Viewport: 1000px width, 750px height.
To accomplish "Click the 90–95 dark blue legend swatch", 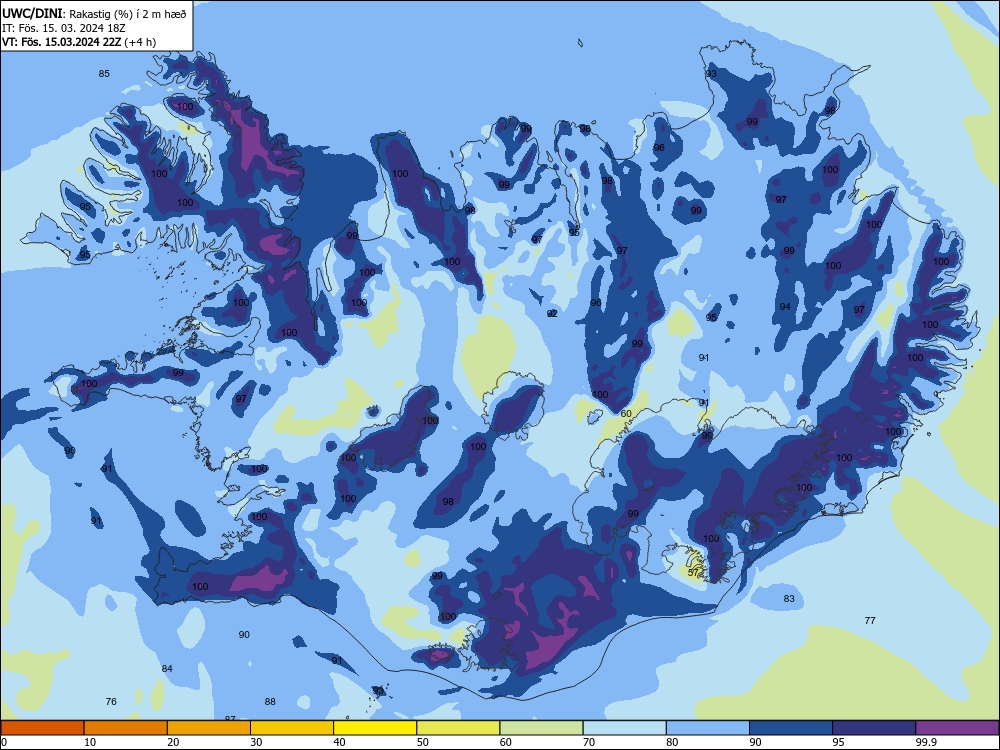I will coord(791,728).
